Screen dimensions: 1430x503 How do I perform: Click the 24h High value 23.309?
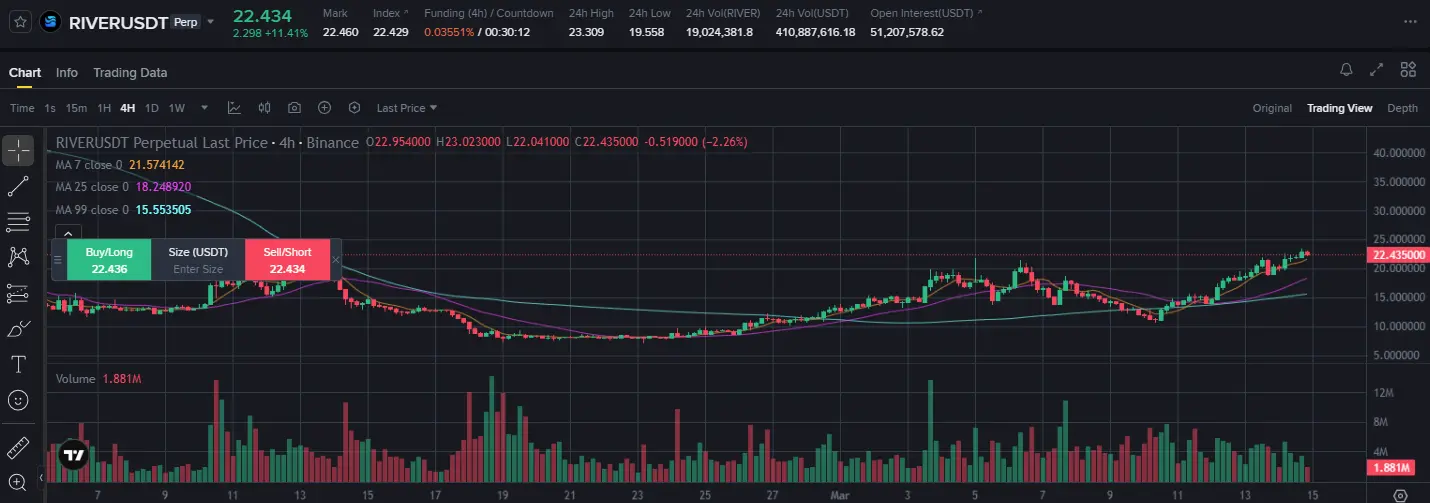coord(586,32)
